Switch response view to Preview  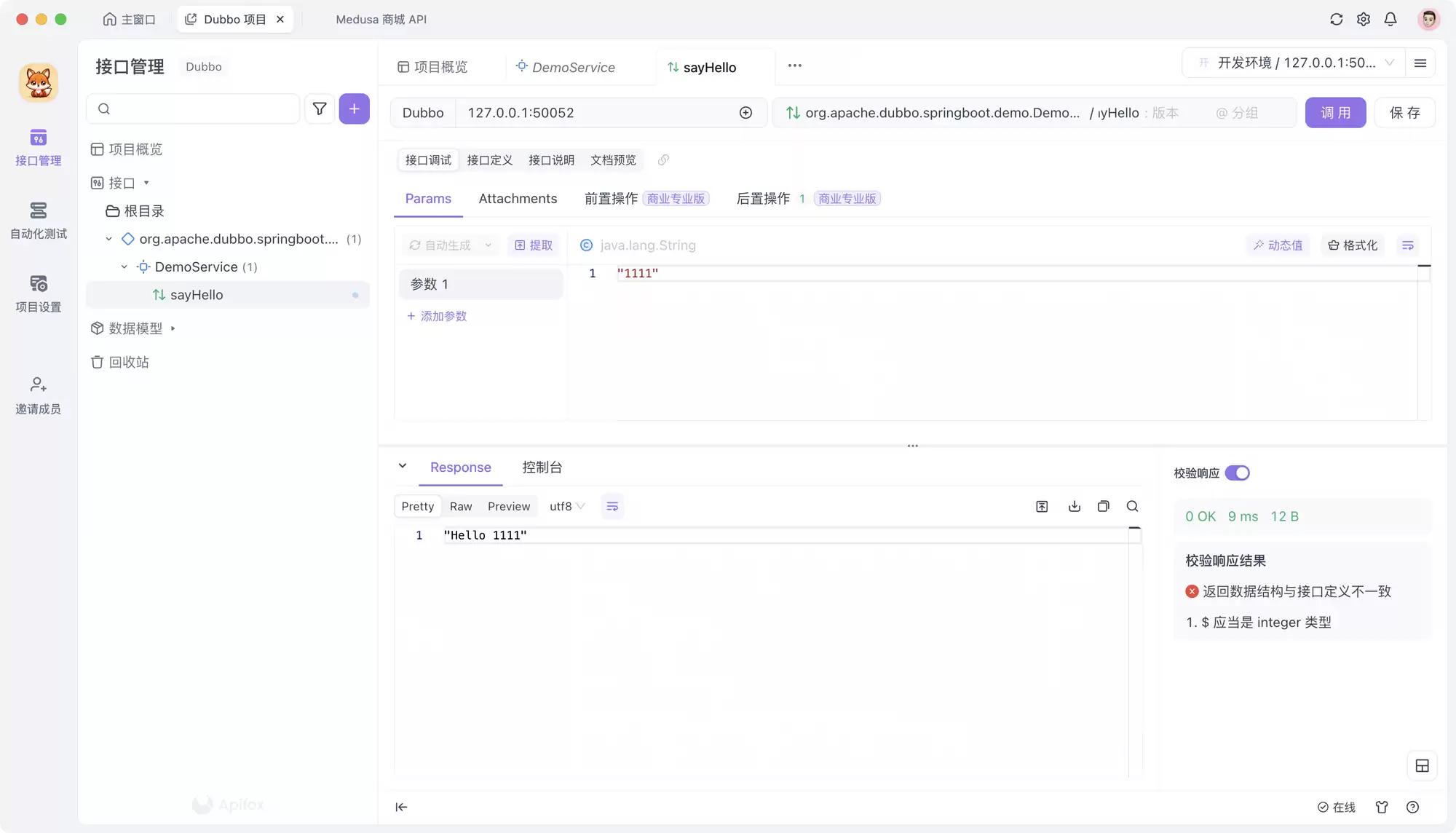point(509,506)
